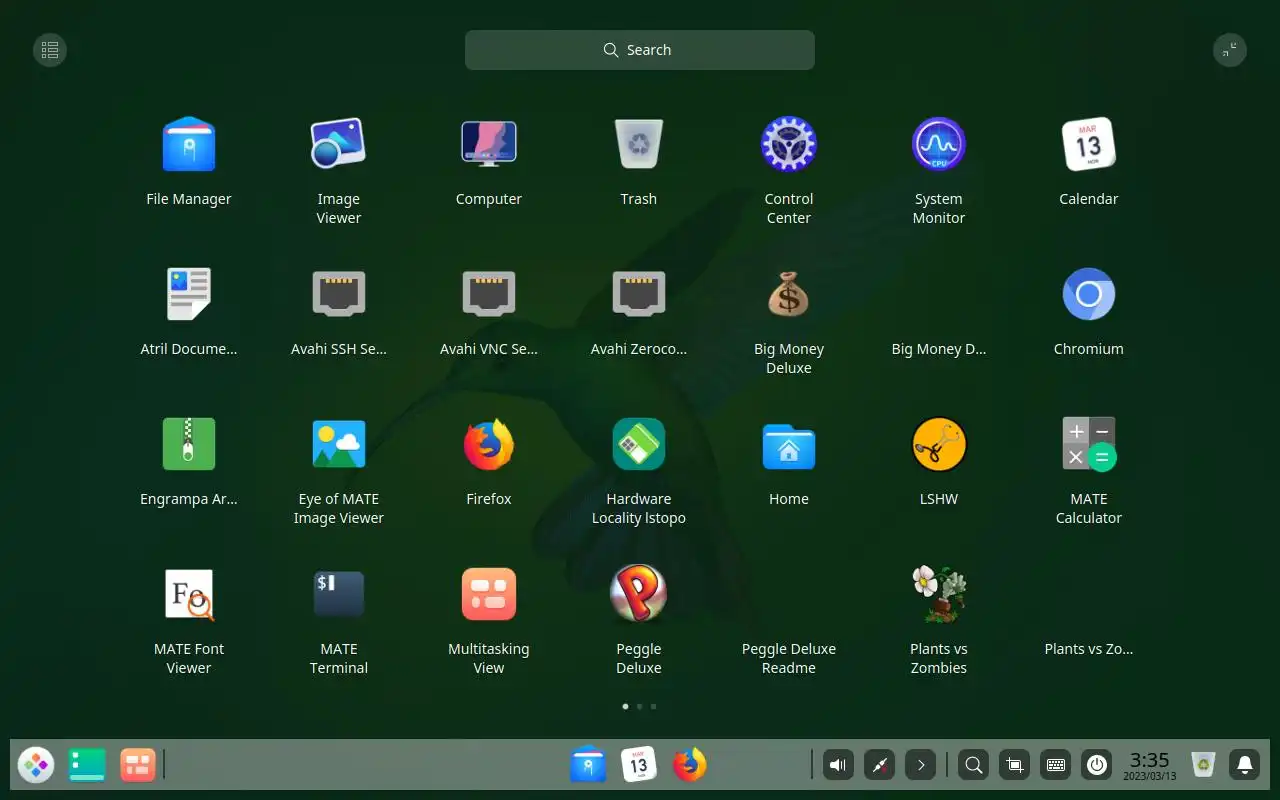
Task: Open truncated Big Money D... entry
Action: click(939, 349)
